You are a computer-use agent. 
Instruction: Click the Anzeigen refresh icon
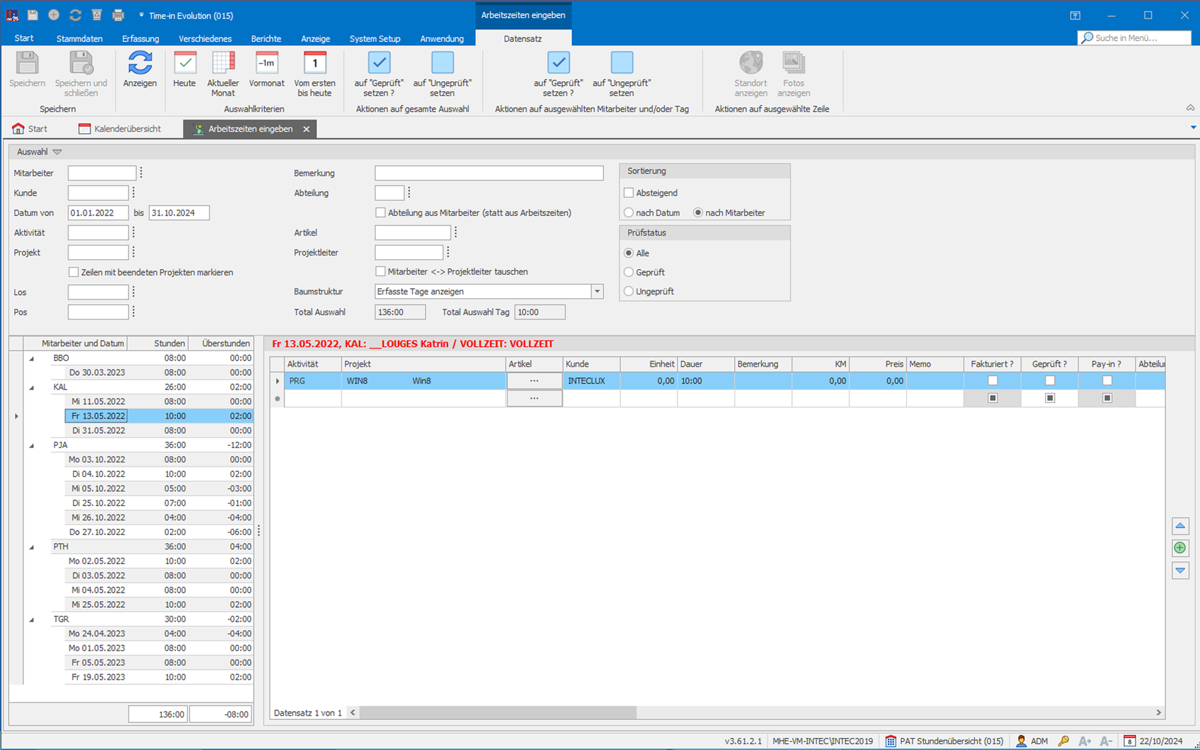coord(140,65)
